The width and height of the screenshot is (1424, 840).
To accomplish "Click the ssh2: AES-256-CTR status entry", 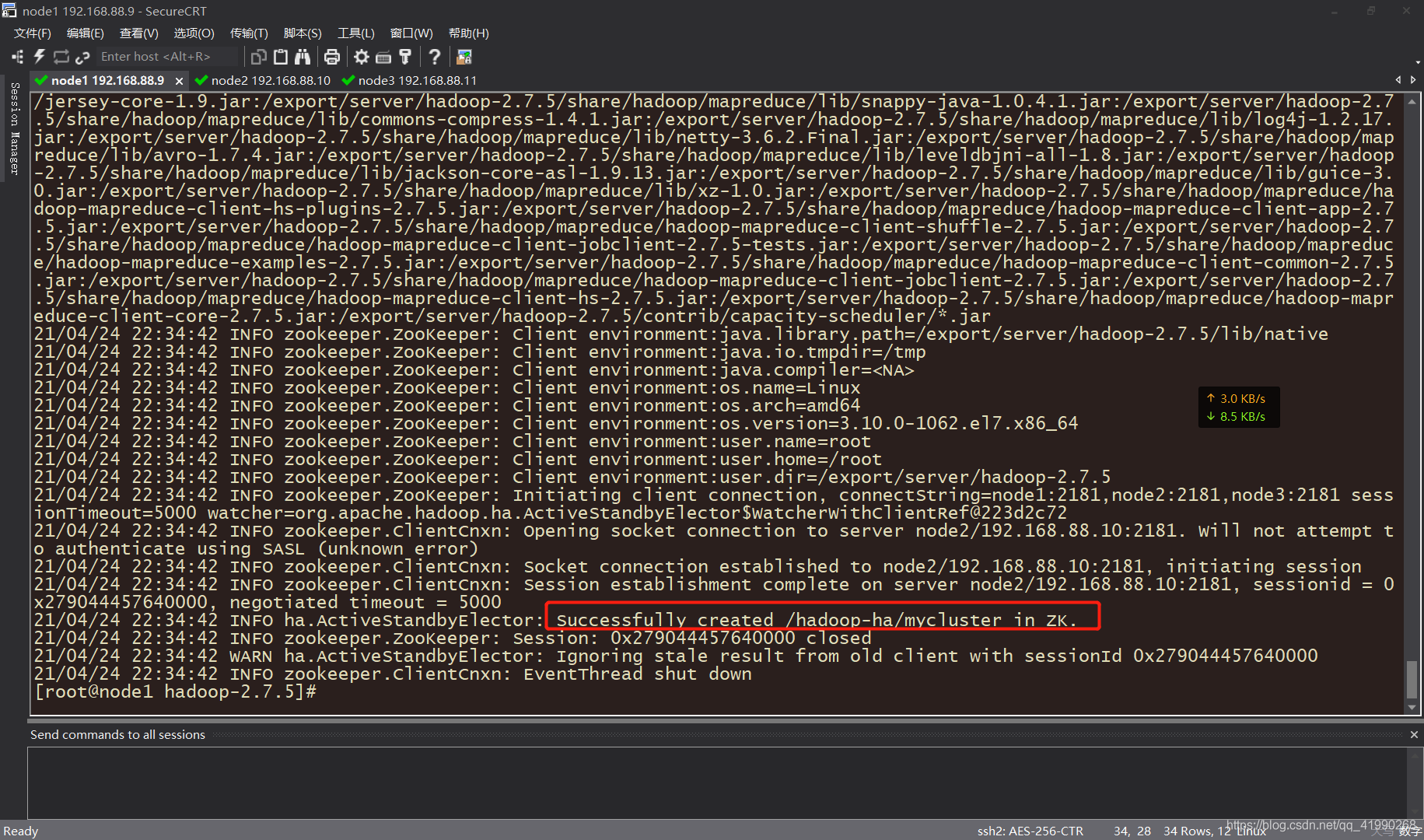I will [x=1030, y=831].
